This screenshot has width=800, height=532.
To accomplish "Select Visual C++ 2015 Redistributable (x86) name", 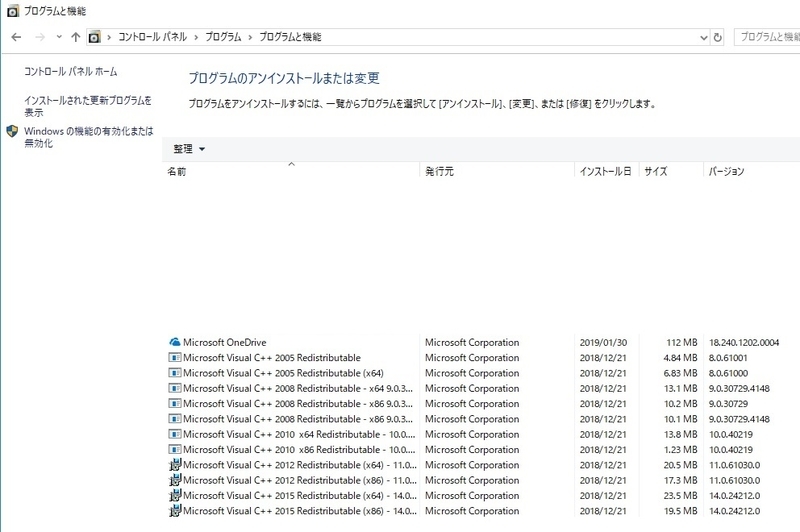I will 300,511.
